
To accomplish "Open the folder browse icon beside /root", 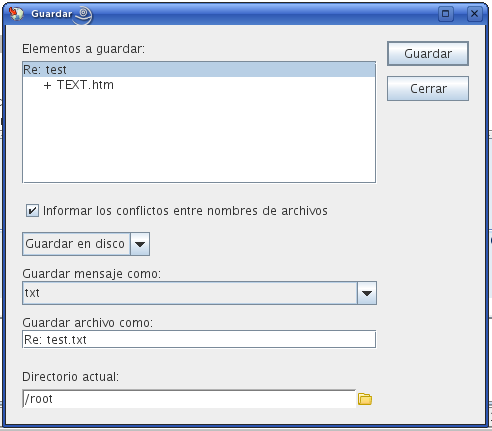I will tap(365, 399).
